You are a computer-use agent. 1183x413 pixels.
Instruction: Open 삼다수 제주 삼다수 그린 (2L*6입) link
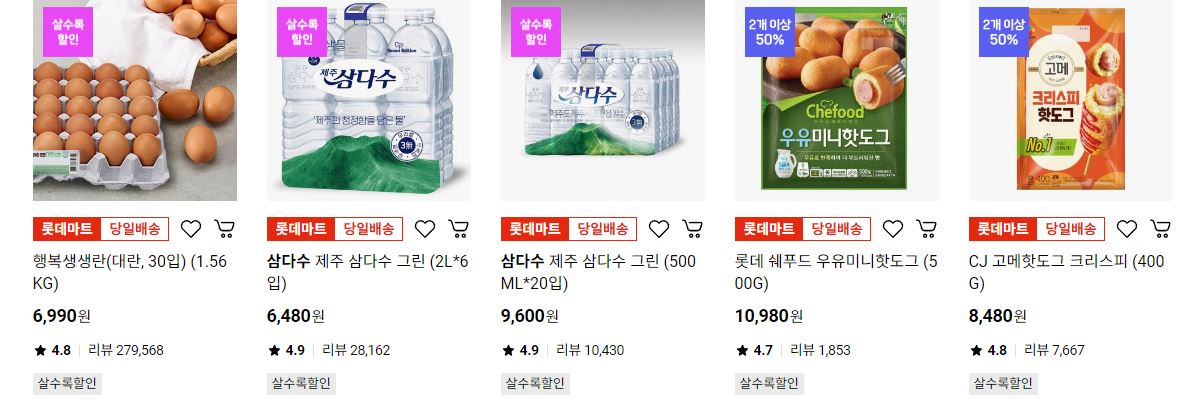tap(367, 273)
